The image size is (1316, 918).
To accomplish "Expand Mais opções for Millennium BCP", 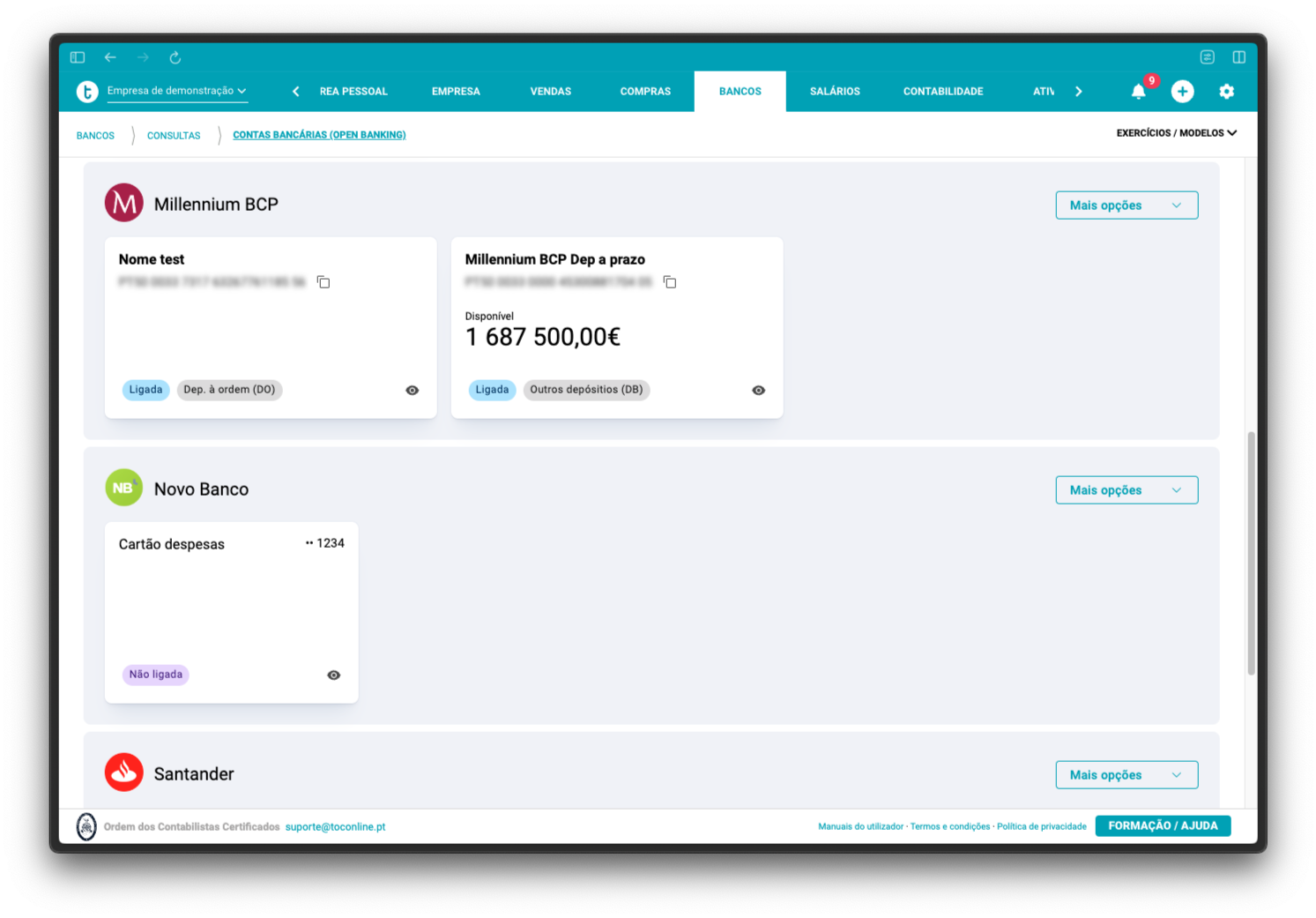I will pos(1126,205).
